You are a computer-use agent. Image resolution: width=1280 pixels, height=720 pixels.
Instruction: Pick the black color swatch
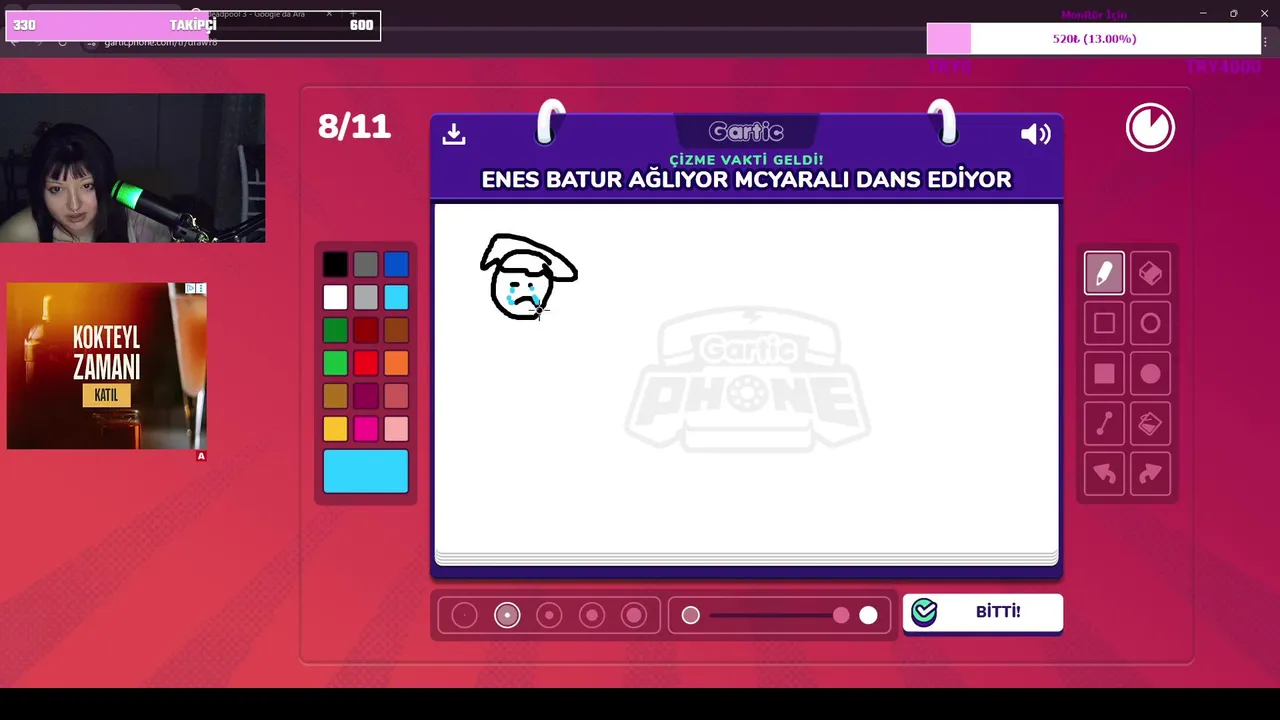click(335, 264)
